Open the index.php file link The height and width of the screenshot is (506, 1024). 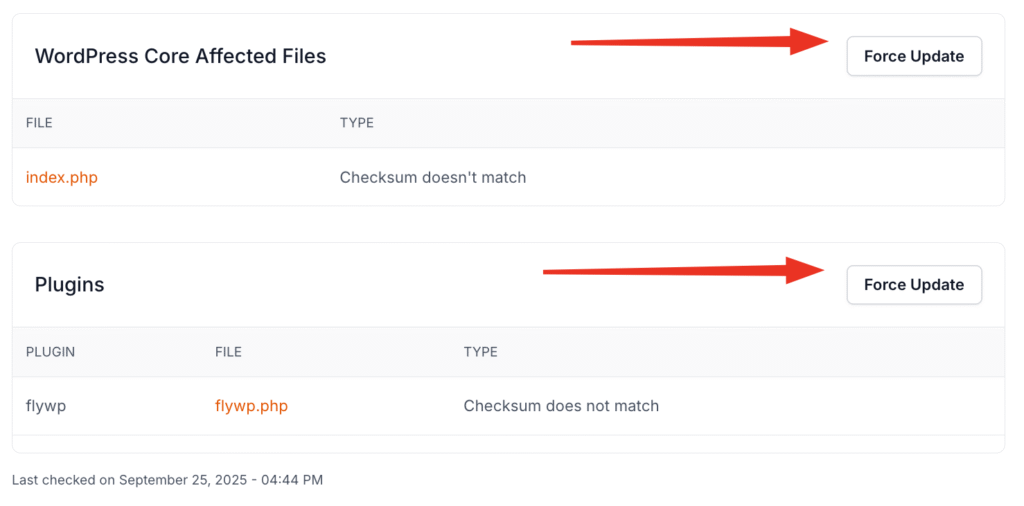pos(62,178)
